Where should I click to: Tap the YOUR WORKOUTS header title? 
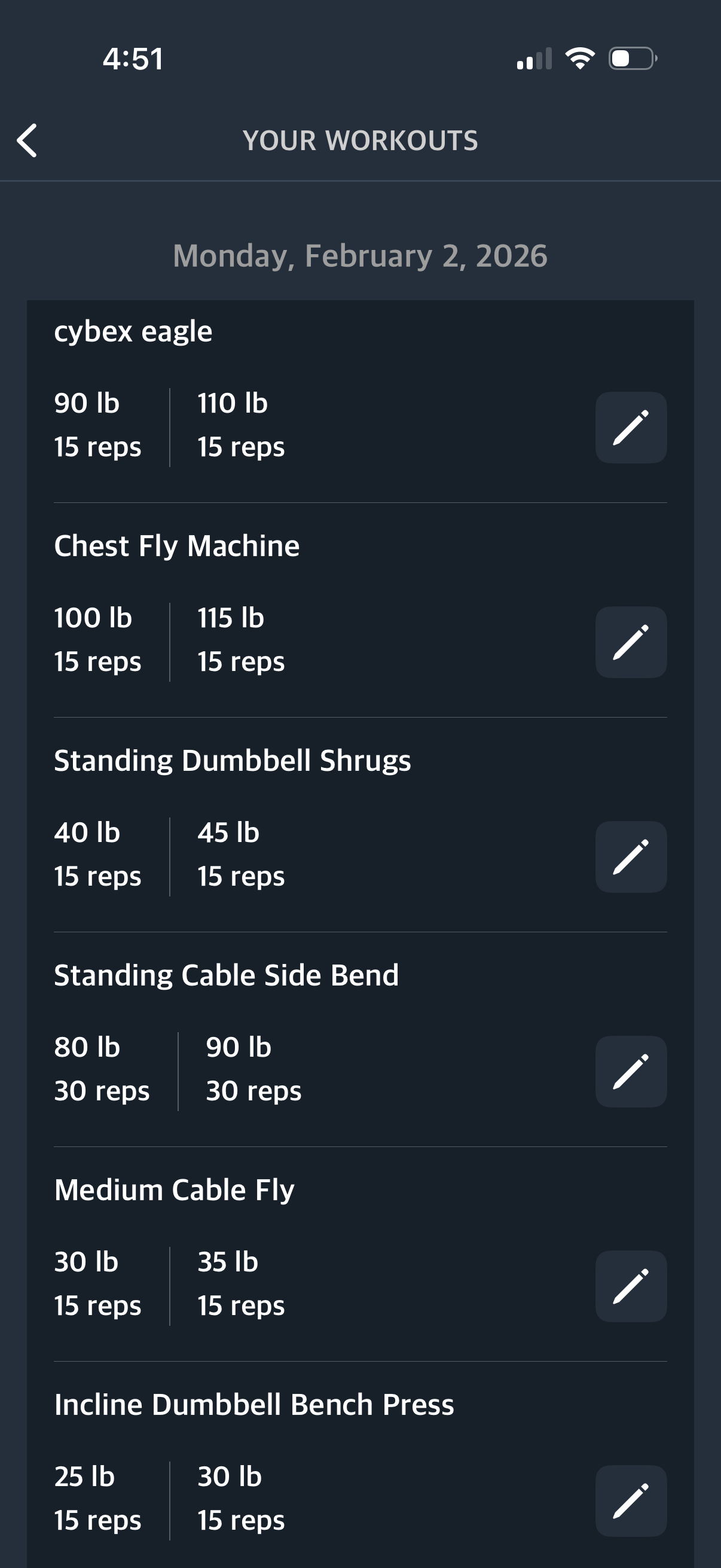(x=360, y=141)
